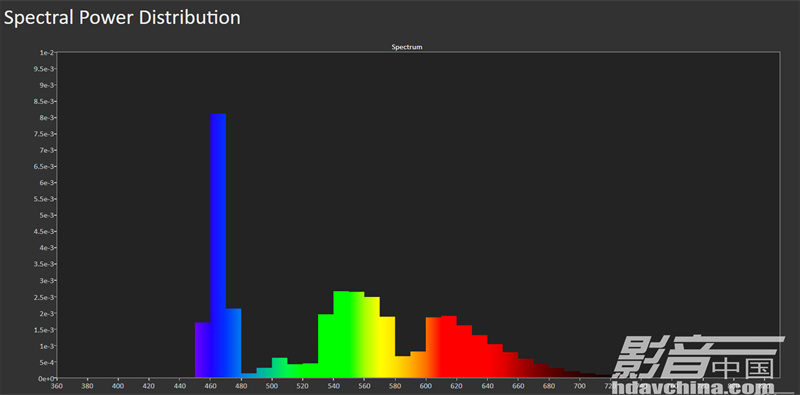Select the dark red bar at 660

tap(526, 368)
